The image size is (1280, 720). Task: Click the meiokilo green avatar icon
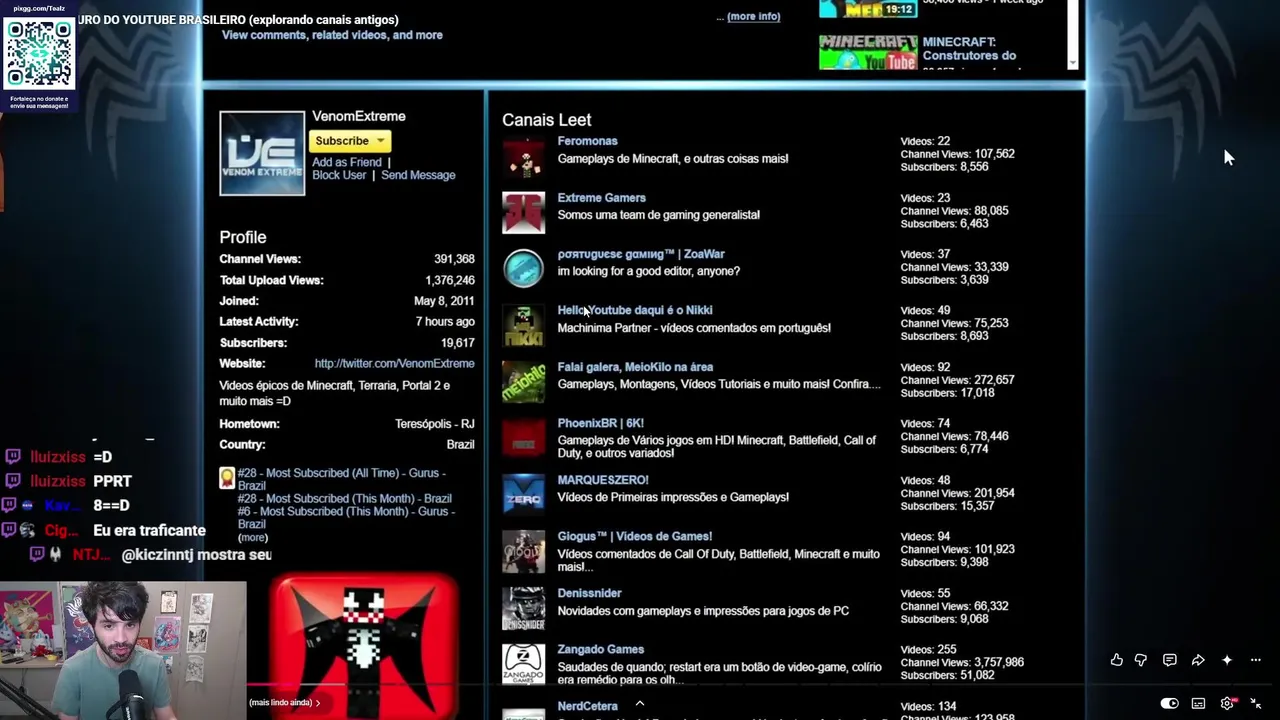point(523,382)
